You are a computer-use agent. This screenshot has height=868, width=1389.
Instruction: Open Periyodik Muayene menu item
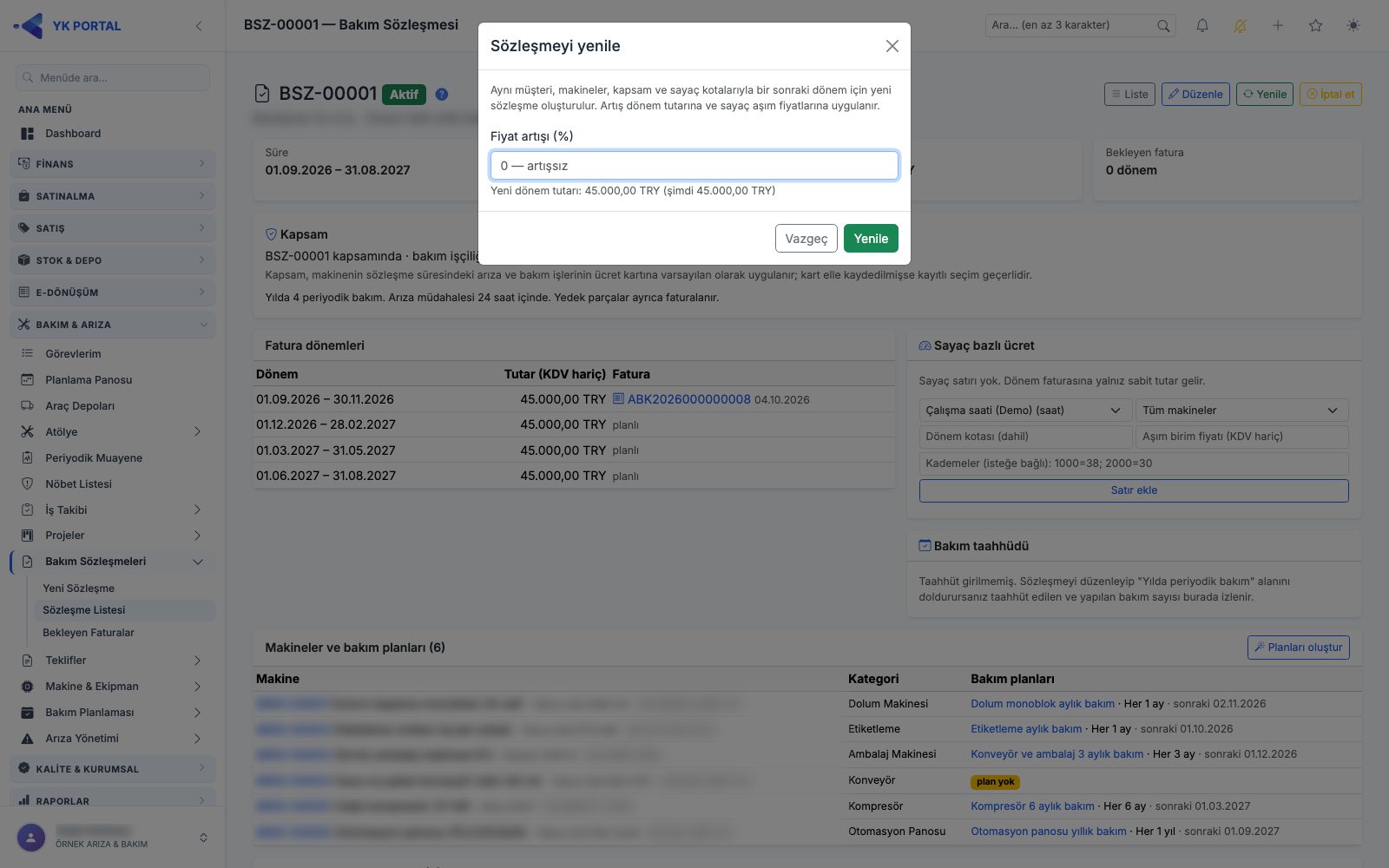pos(113,458)
